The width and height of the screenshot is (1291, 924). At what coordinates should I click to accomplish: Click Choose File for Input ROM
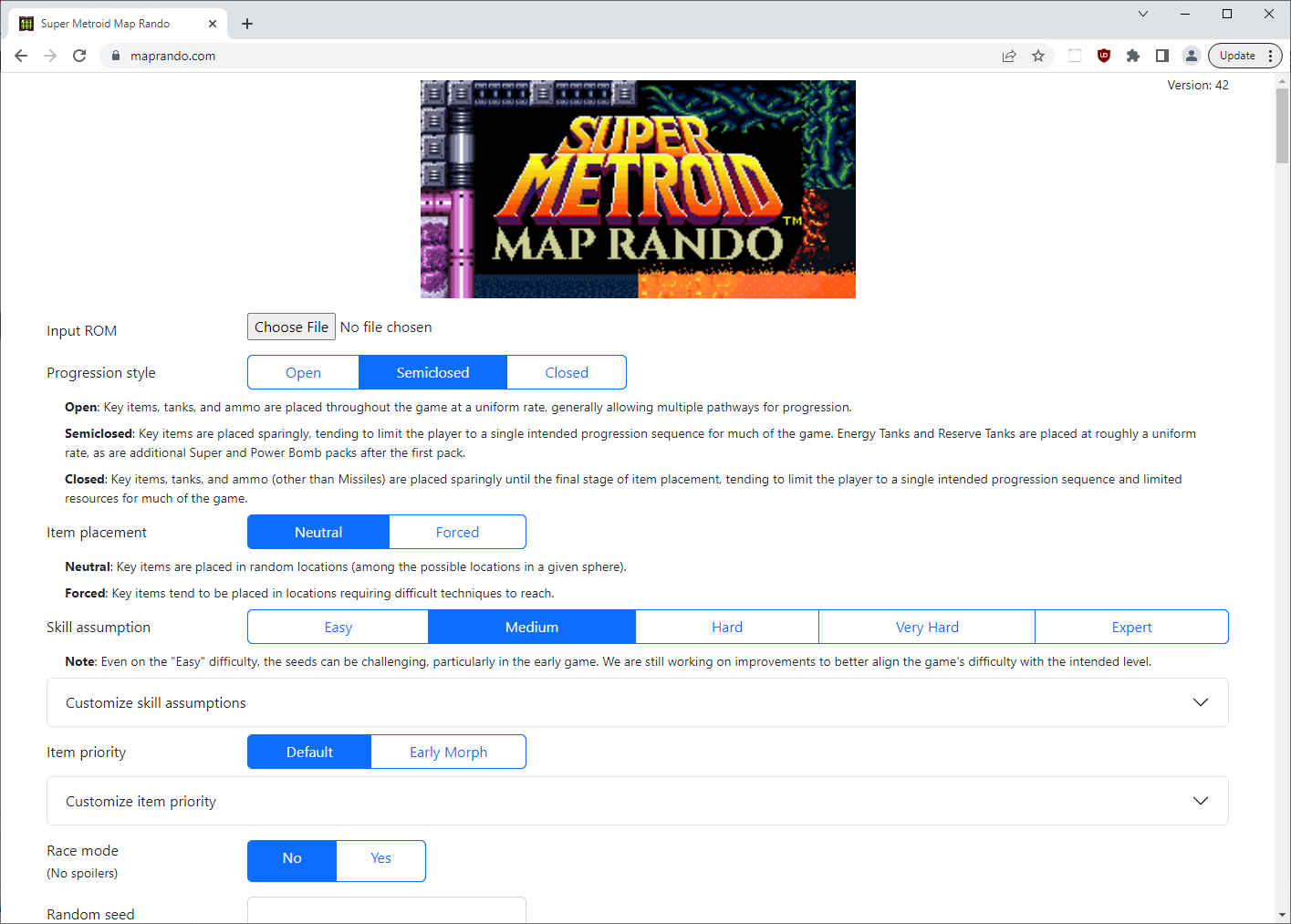coord(291,327)
